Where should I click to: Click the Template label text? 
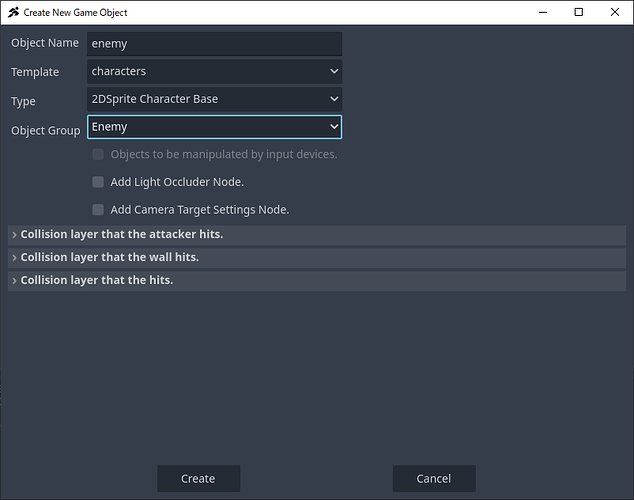point(35,72)
